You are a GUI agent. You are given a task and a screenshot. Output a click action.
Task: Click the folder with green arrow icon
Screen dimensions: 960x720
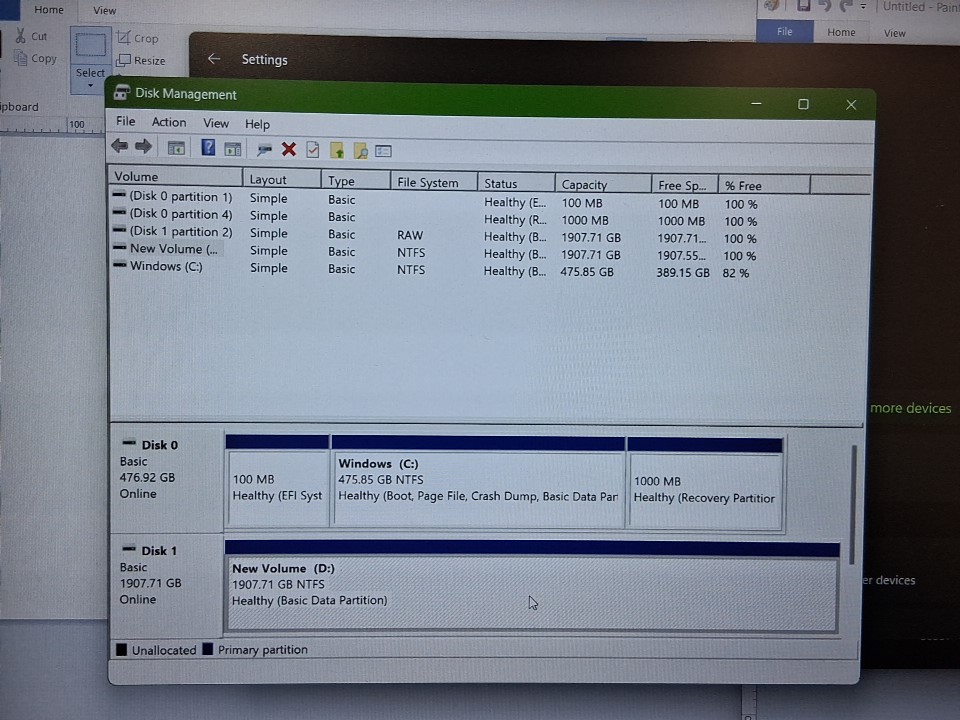coord(337,150)
